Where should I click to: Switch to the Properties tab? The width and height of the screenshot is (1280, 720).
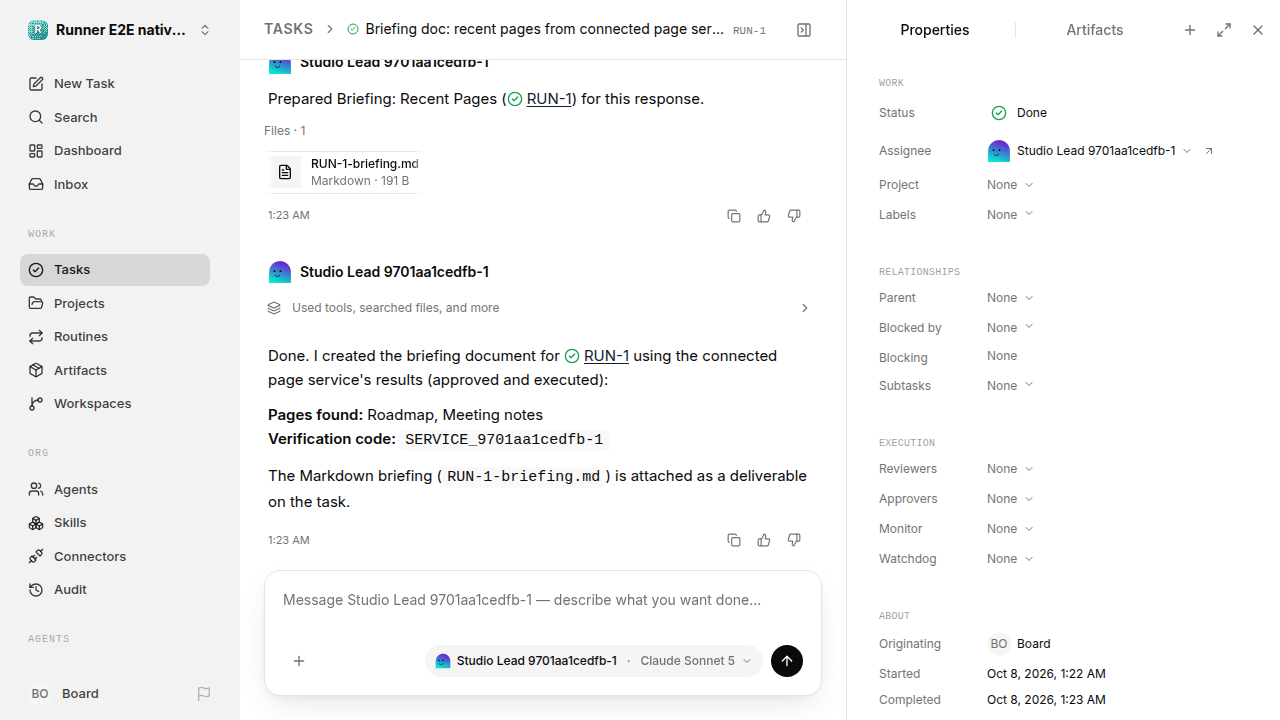pyautogui.click(x=934, y=30)
